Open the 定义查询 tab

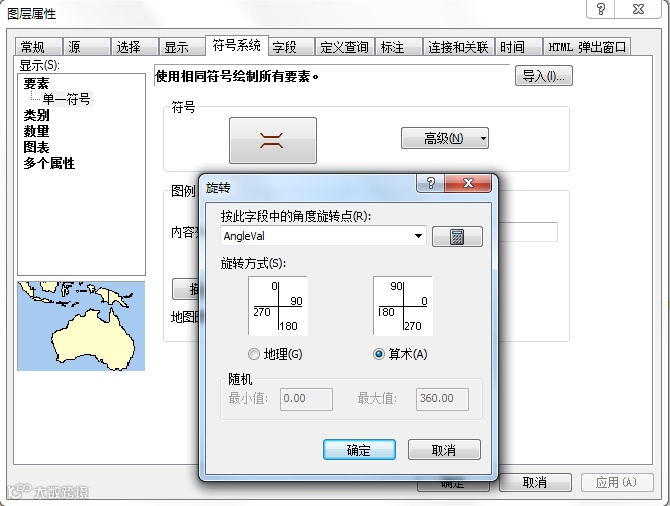click(x=344, y=47)
